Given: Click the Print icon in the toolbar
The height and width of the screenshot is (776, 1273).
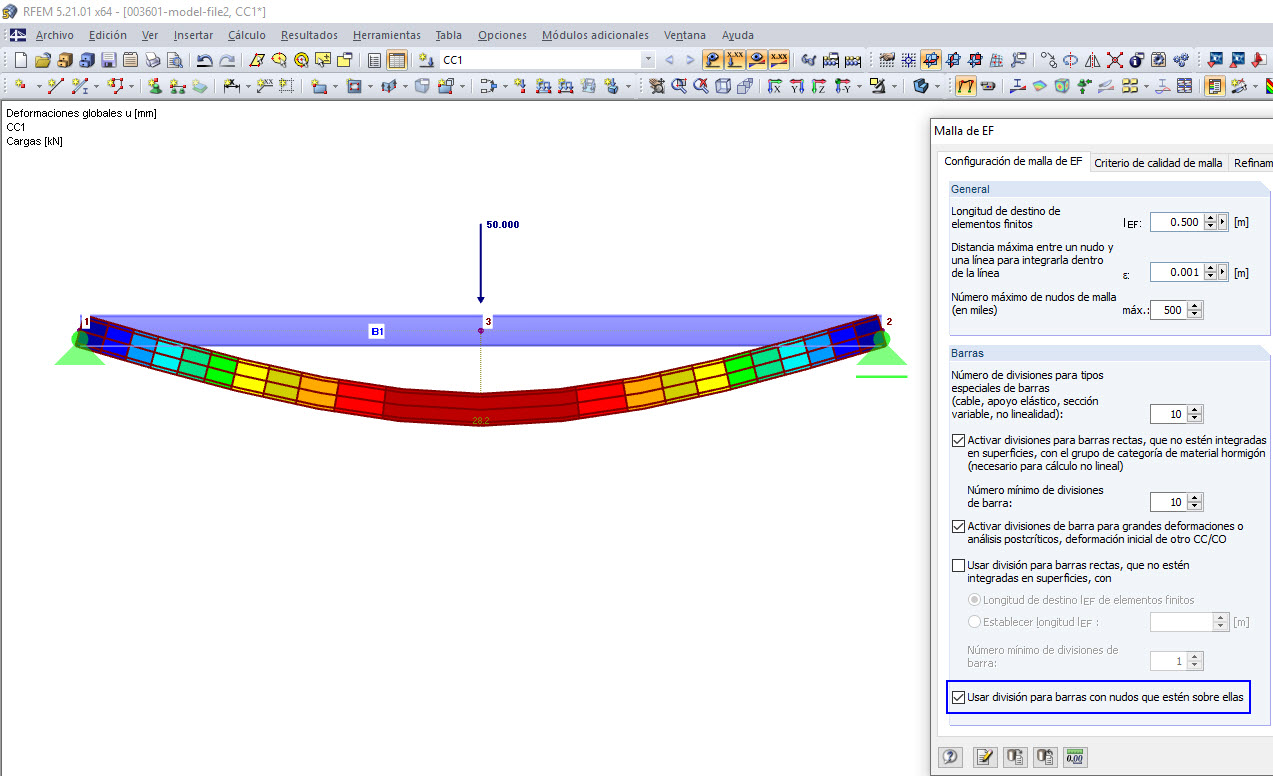Looking at the screenshot, I should point(153,60).
